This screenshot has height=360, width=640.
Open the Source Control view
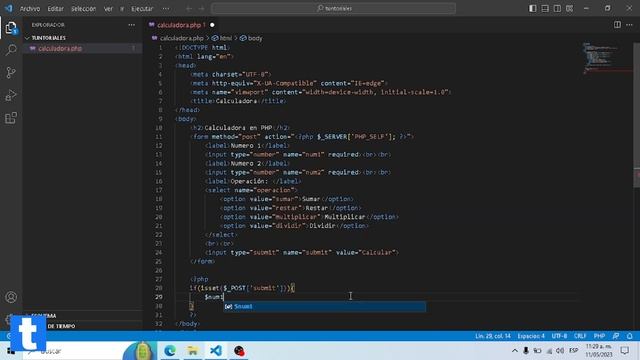pyautogui.click(x=11, y=73)
